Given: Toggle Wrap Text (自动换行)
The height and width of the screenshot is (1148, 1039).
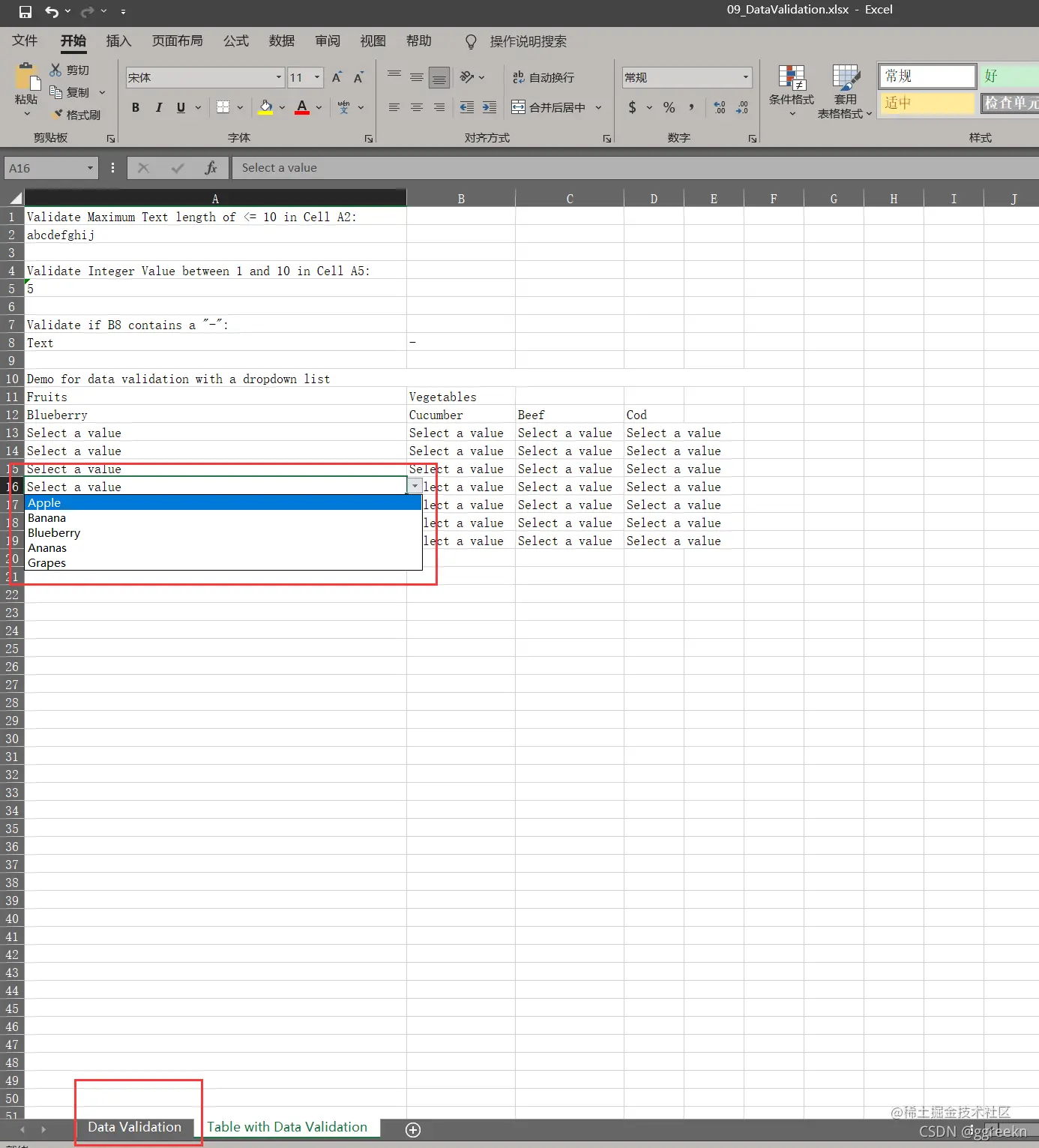Looking at the screenshot, I should [x=543, y=77].
